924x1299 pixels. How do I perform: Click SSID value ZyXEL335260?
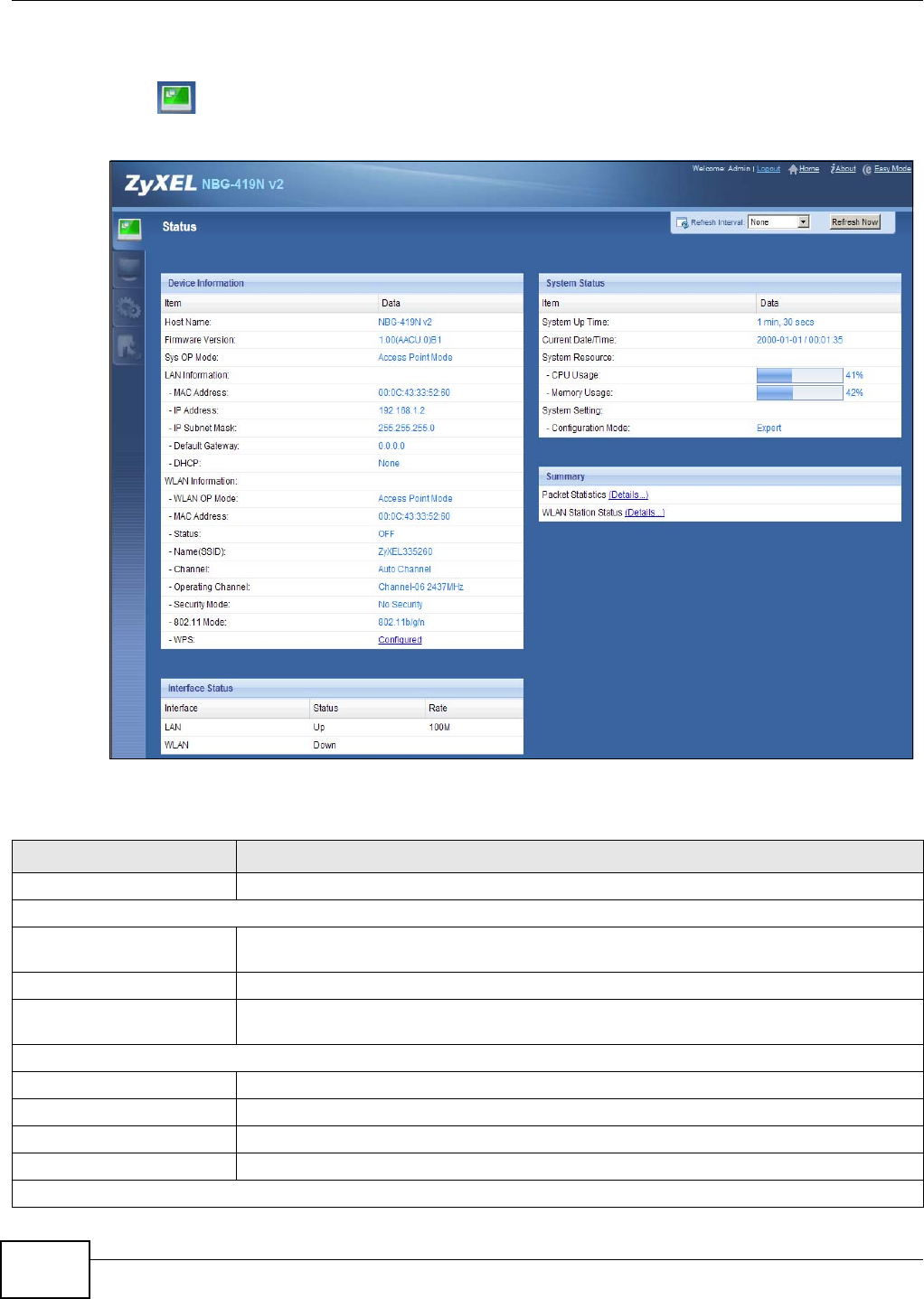(x=405, y=551)
